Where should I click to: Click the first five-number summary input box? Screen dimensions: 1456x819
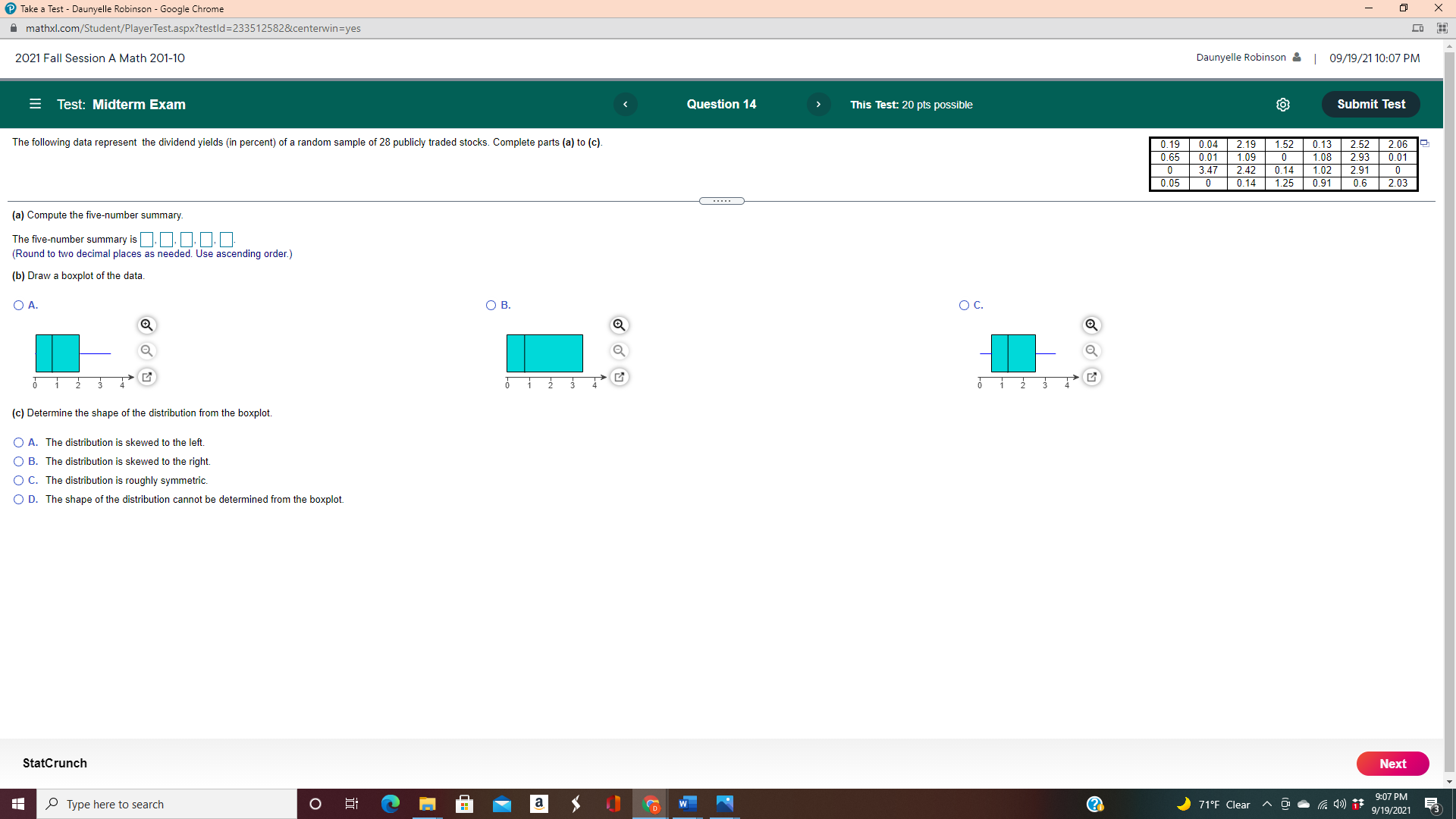point(146,239)
